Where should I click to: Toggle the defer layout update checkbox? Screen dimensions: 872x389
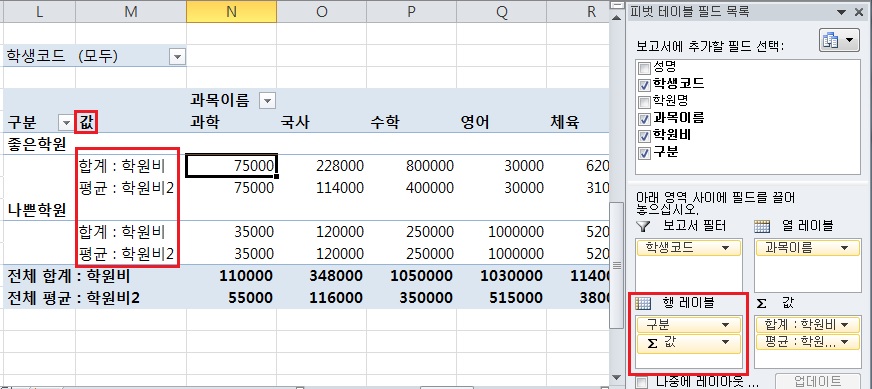pyautogui.click(x=642, y=382)
